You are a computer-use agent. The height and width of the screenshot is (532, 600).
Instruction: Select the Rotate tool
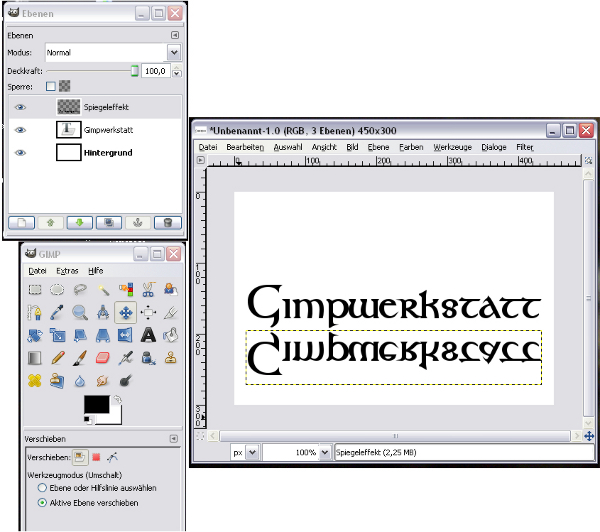pos(35,335)
